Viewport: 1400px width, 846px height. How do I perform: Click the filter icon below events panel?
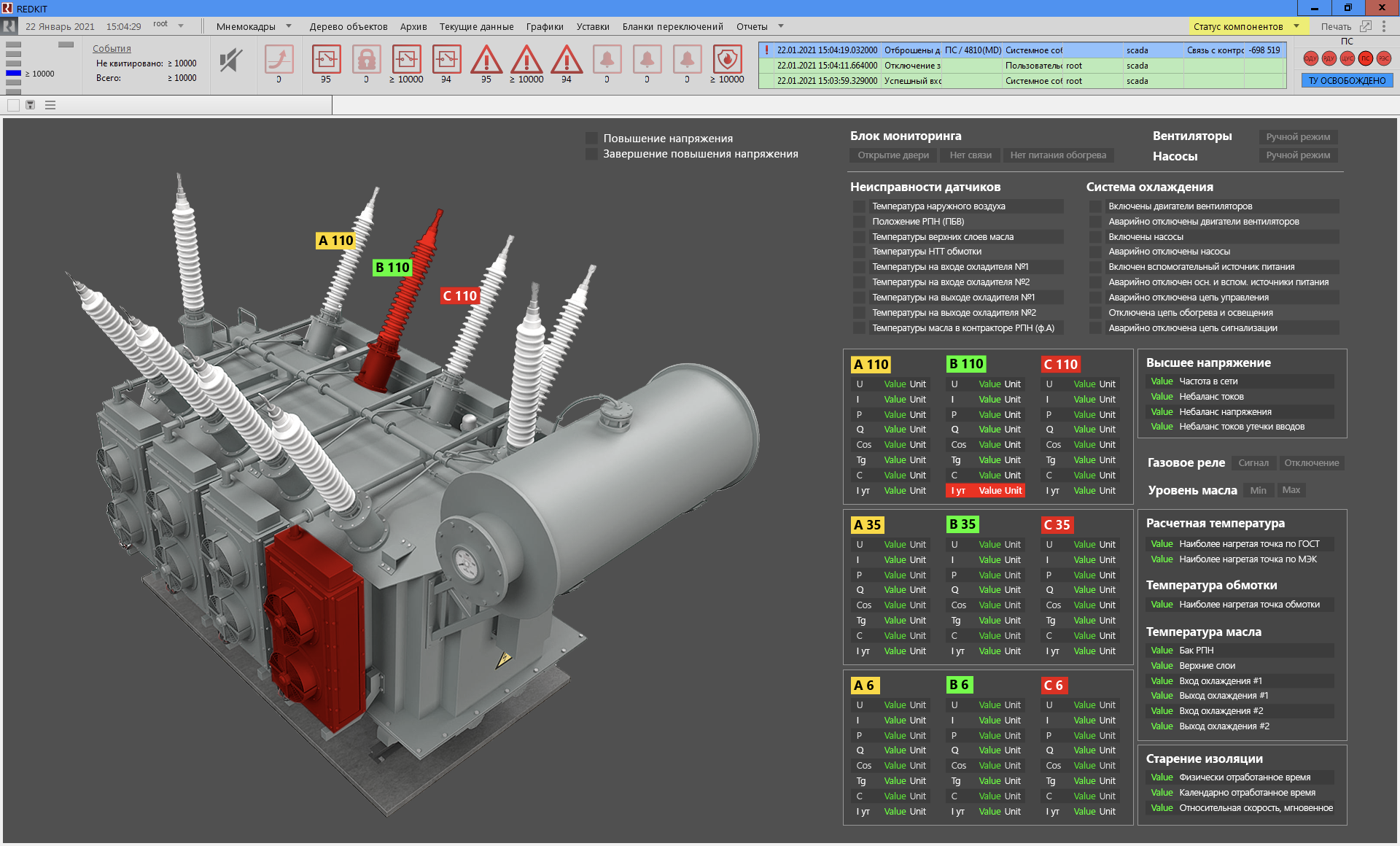click(31, 105)
